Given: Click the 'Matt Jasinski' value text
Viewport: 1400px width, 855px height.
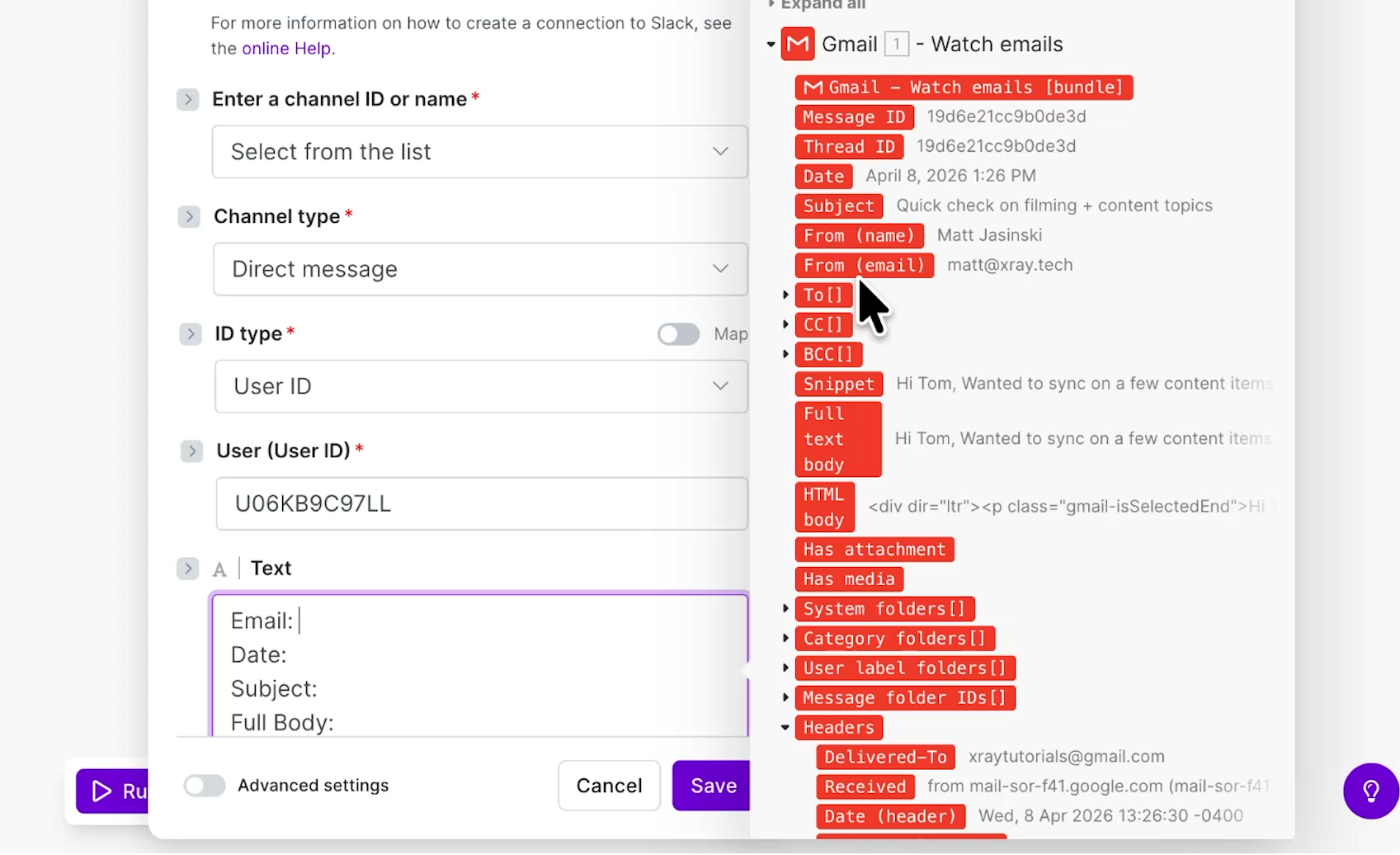Looking at the screenshot, I should 989,235.
